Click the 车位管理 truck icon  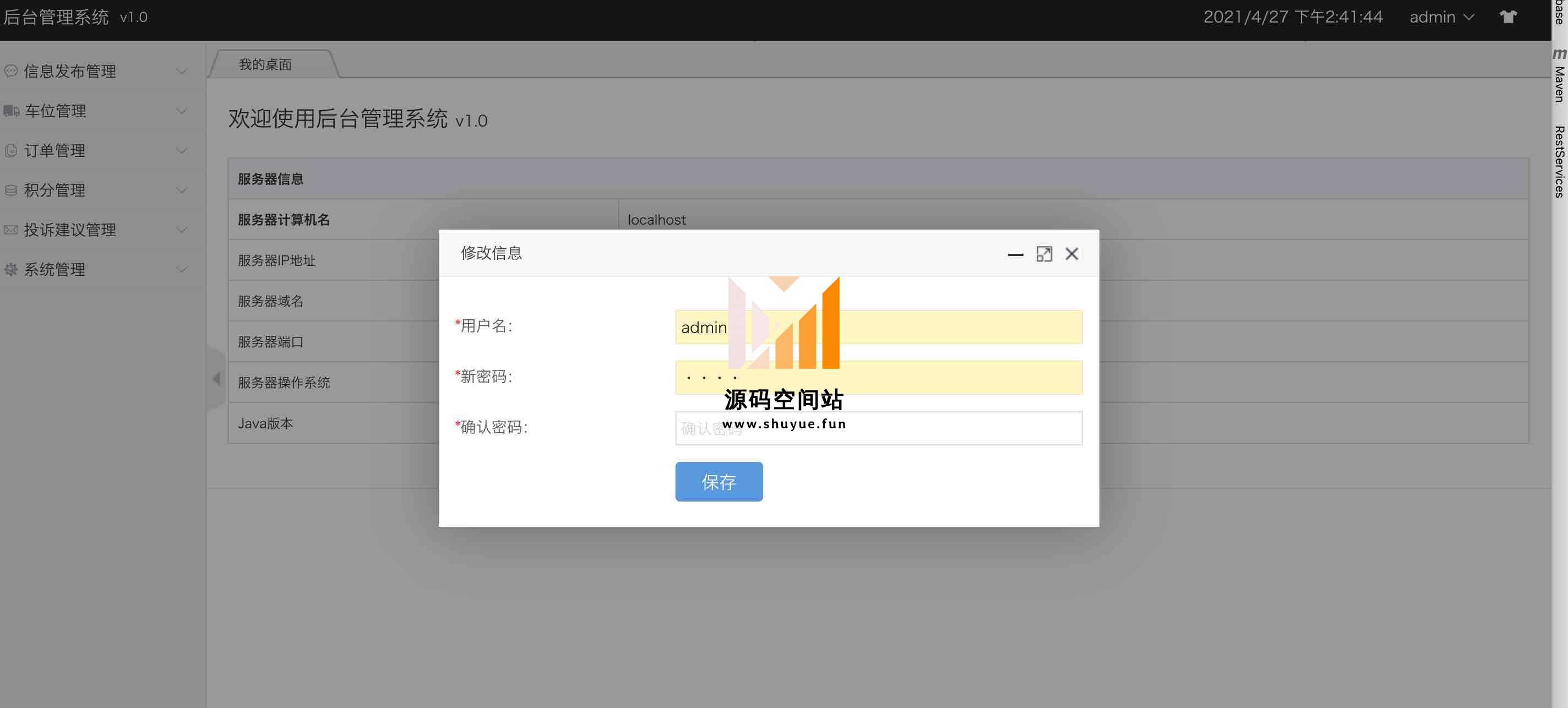click(11, 111)
